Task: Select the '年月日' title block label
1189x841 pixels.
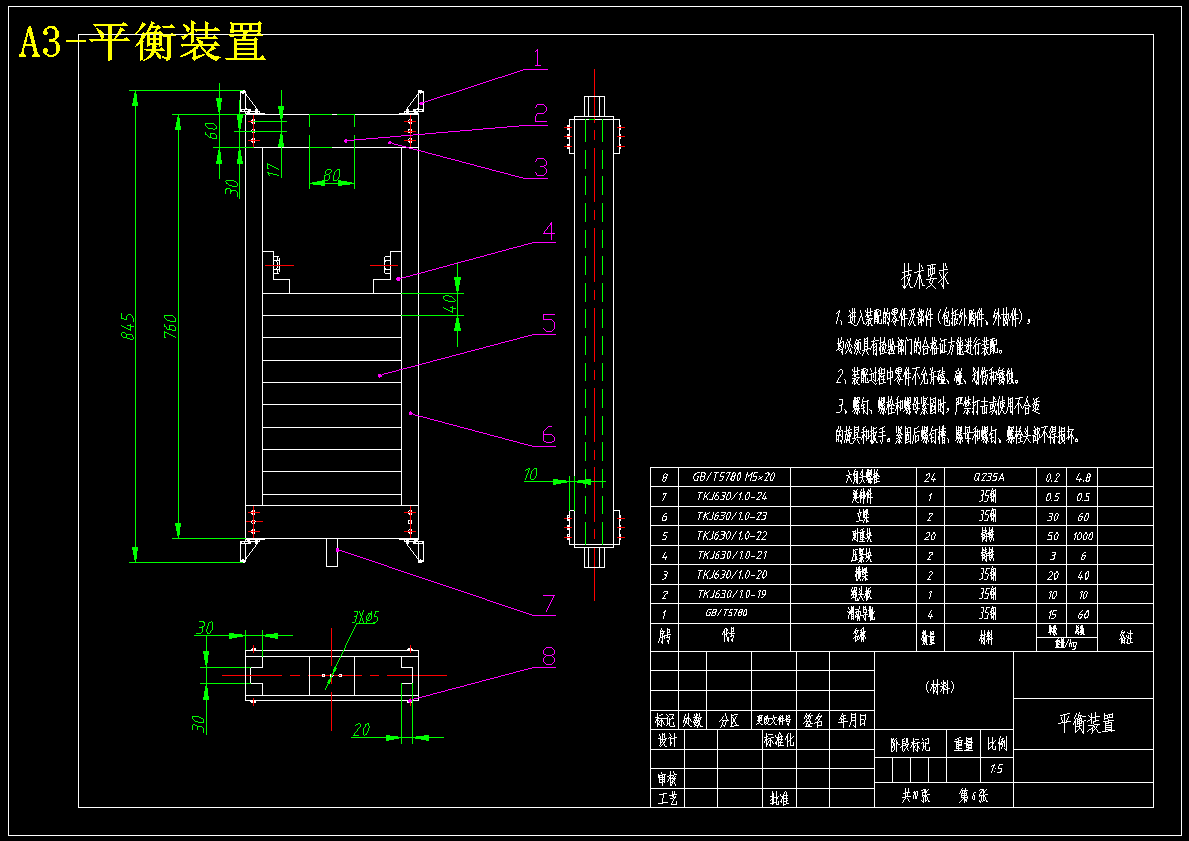Action: pos(852,720)
